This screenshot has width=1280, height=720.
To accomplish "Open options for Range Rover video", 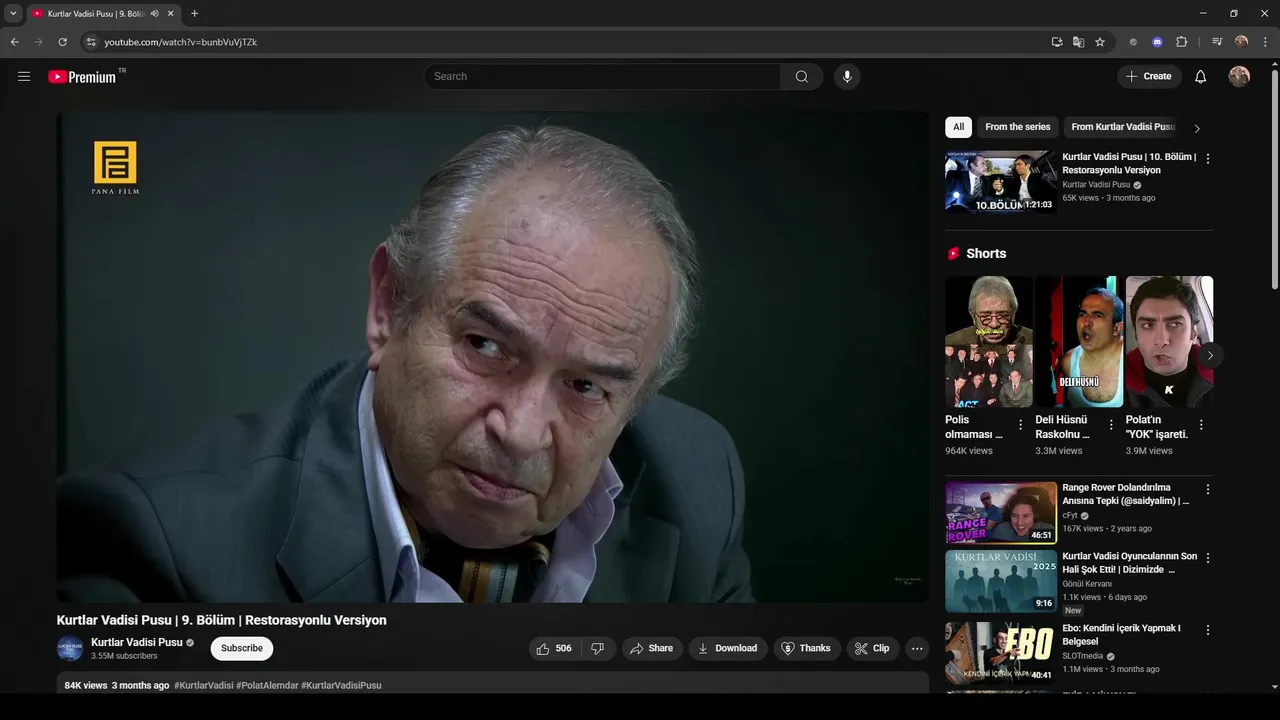I will pos(1207,489).
